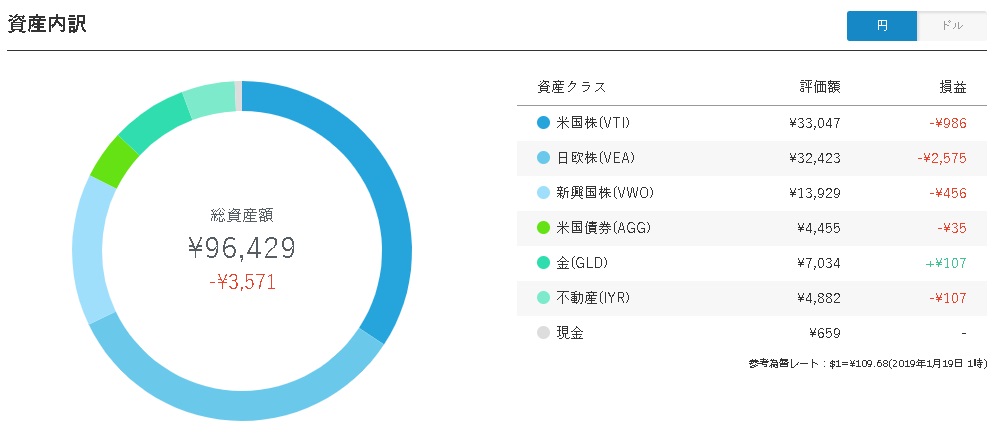Click the teal GLD donut segment
Viewport: 1003px width, 443px height.
[155, 123]
